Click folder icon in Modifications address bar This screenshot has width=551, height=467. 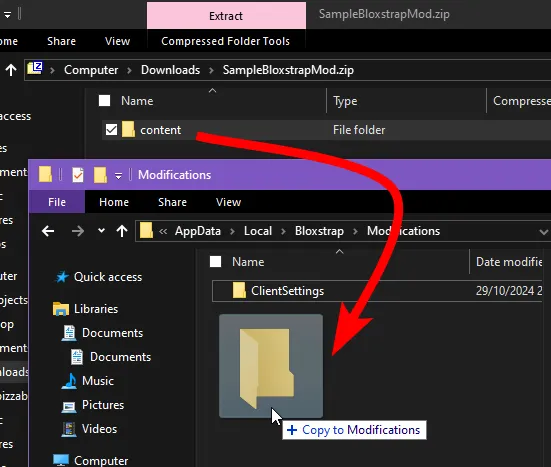tap(146, 230)
